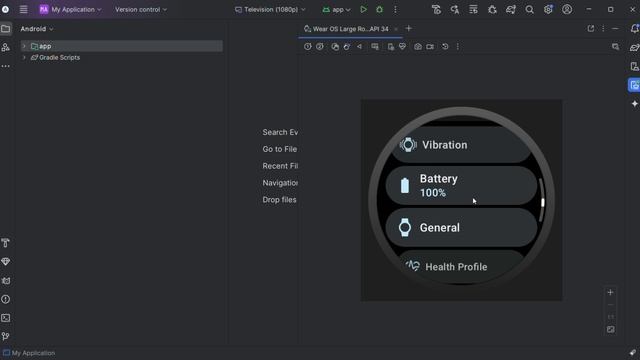Open Notifications bell icon
The image size is (640, 360).
[634, 29]
